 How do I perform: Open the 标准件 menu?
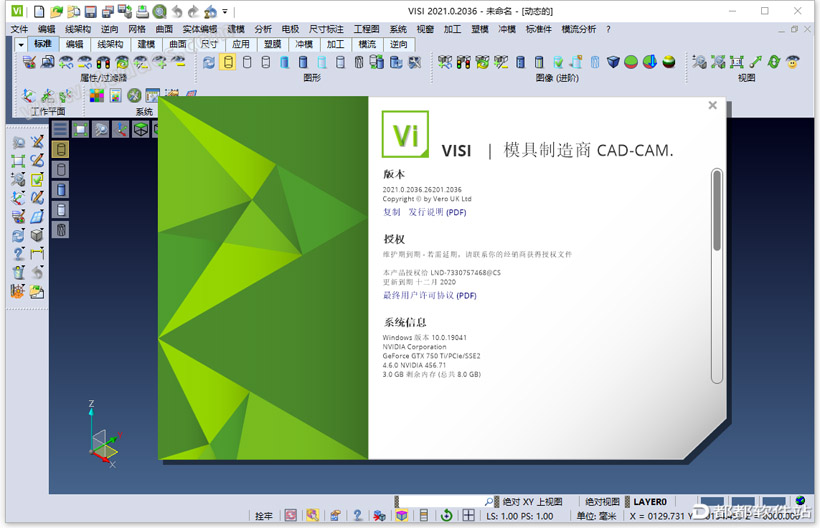pyautogui.click(x=538, y=29)
